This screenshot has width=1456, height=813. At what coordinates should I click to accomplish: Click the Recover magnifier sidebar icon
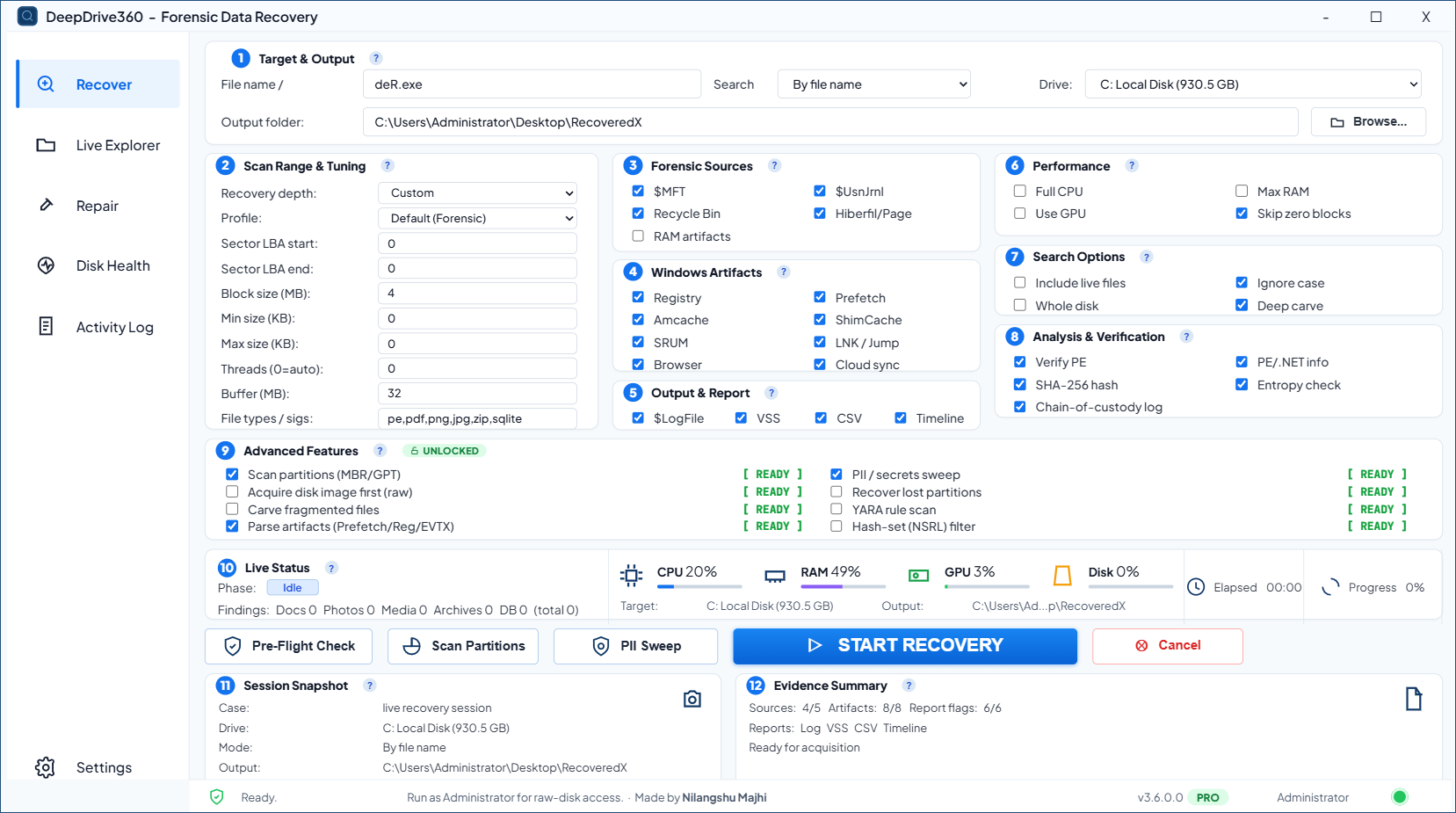click(46, 84)
